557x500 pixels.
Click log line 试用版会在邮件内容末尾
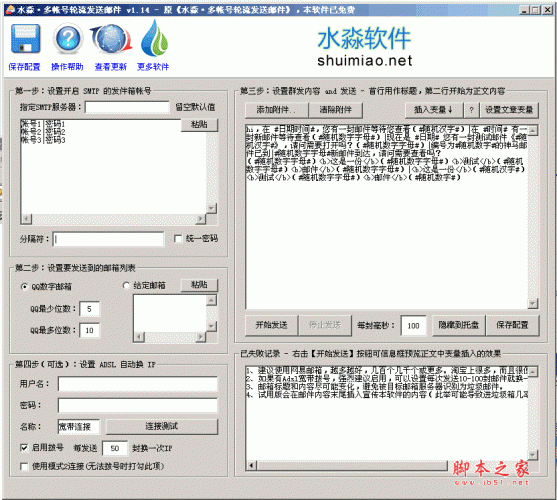387,394
